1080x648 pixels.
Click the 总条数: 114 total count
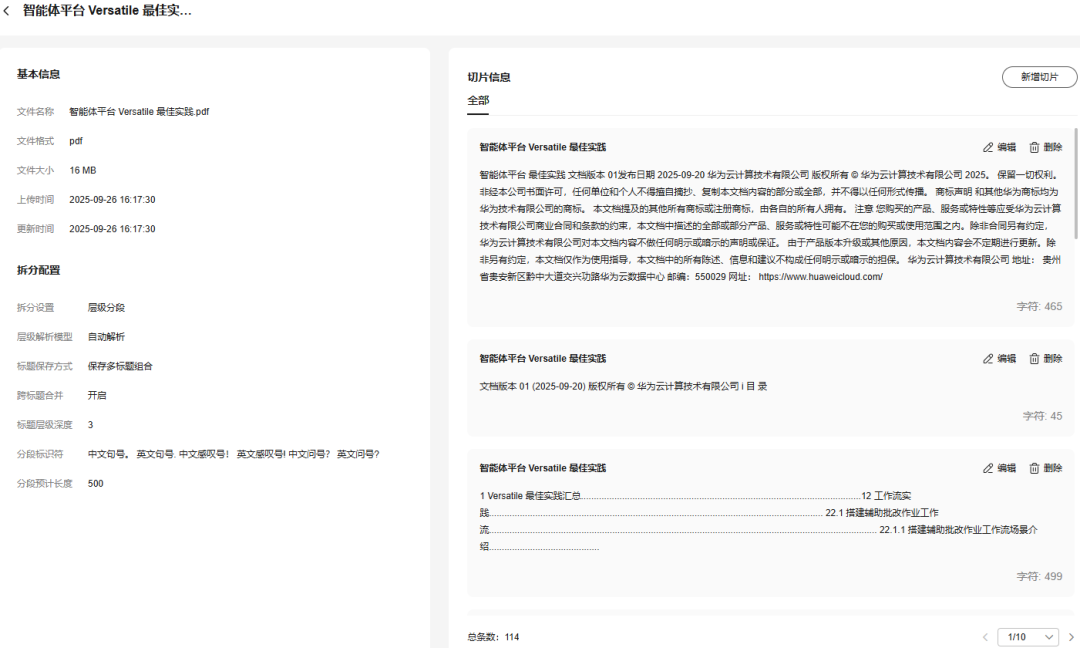click(493, 637)
